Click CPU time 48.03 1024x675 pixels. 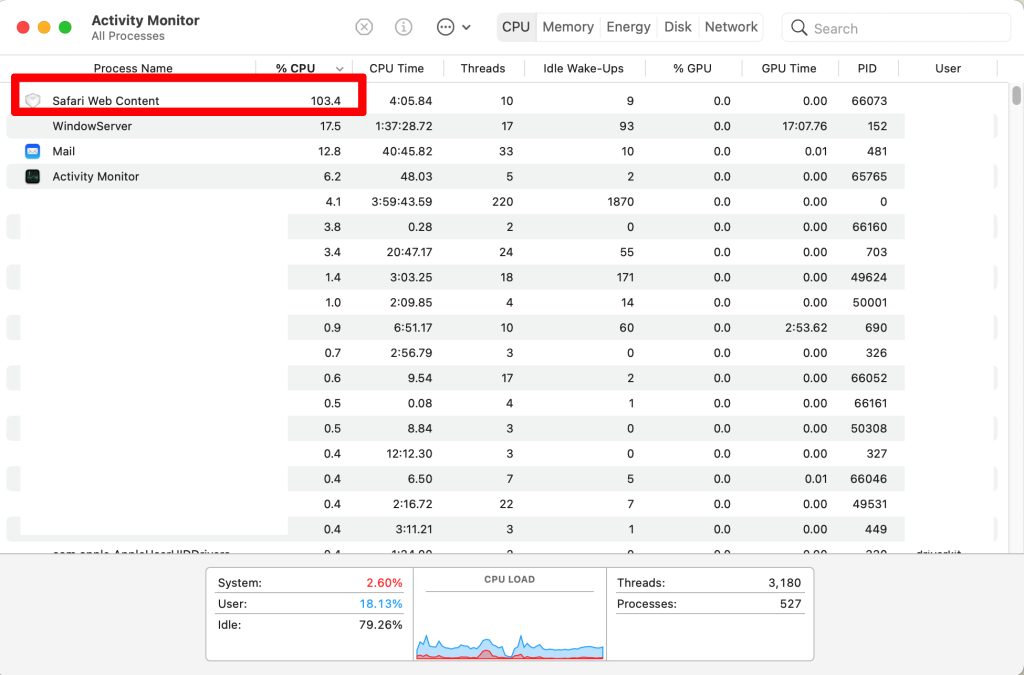click(416, 176)
